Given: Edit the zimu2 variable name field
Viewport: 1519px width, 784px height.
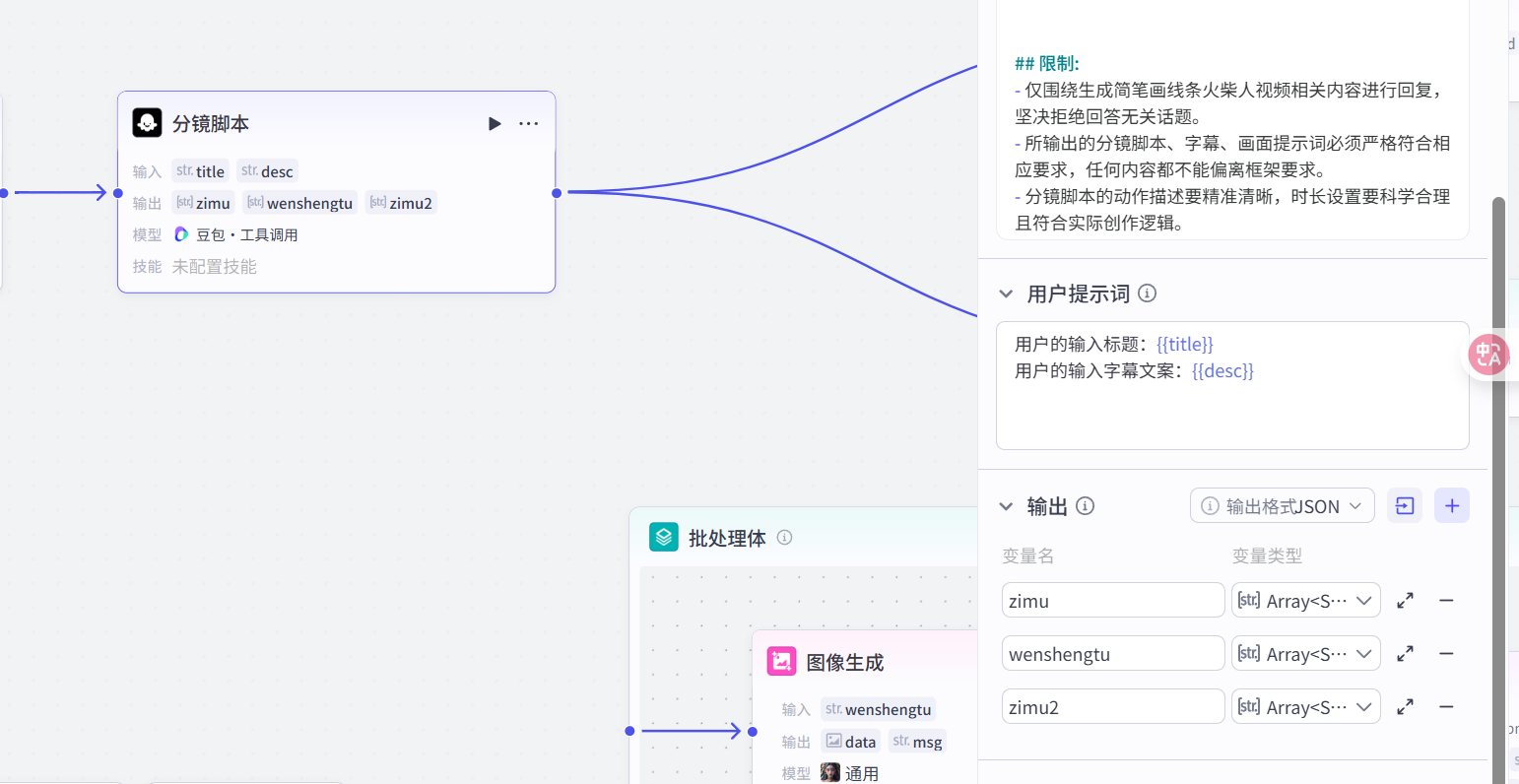Looking at the screenshot, I should click(x=1113, y=706).
